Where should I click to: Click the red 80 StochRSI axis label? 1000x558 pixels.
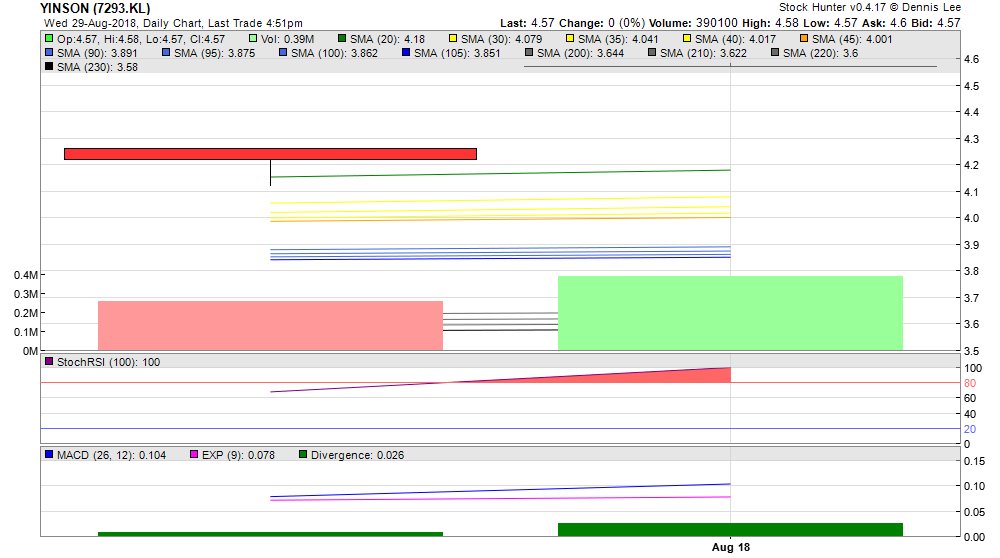tap(970, 383)
